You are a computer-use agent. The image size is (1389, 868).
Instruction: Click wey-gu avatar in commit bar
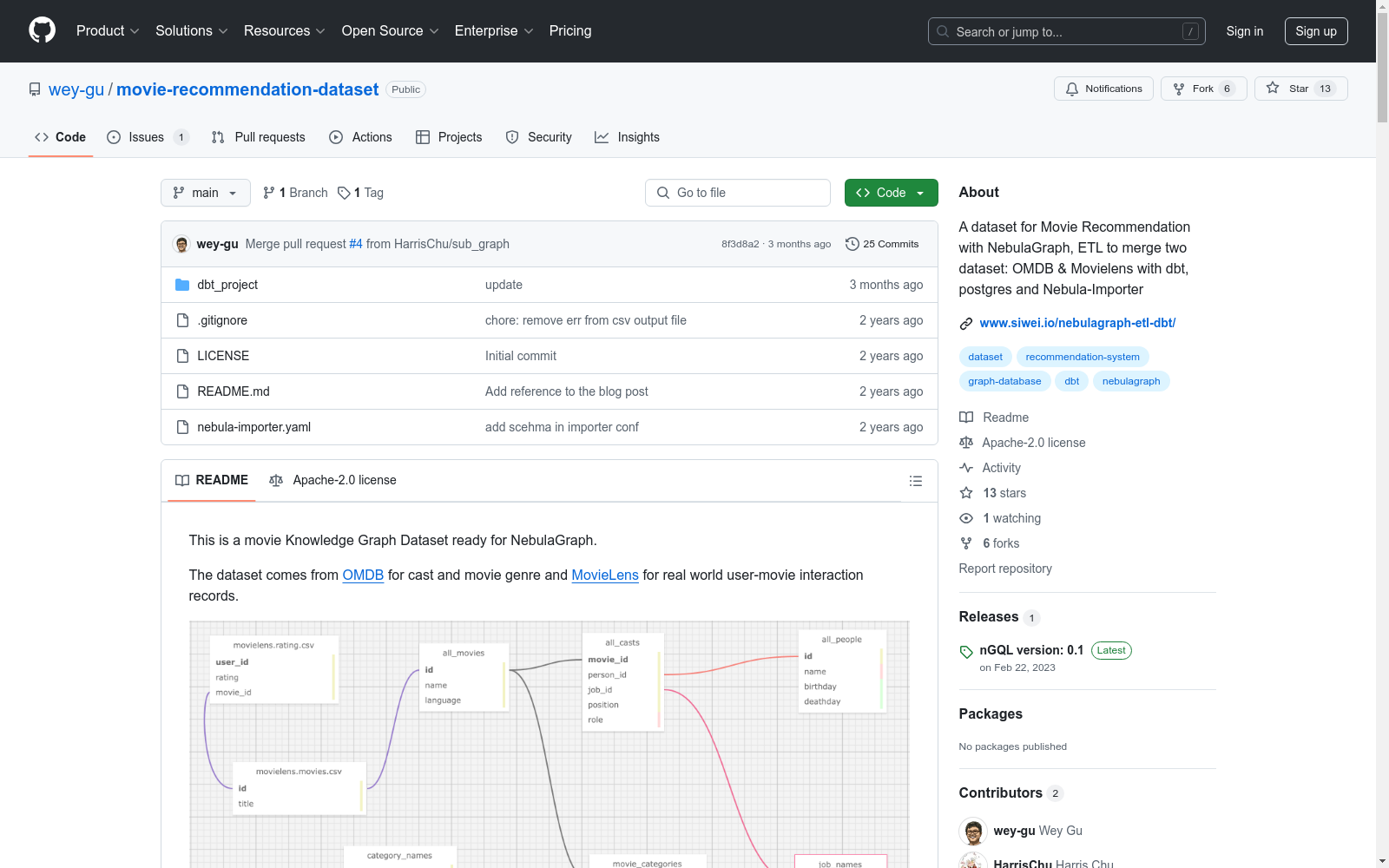(181, 244)
